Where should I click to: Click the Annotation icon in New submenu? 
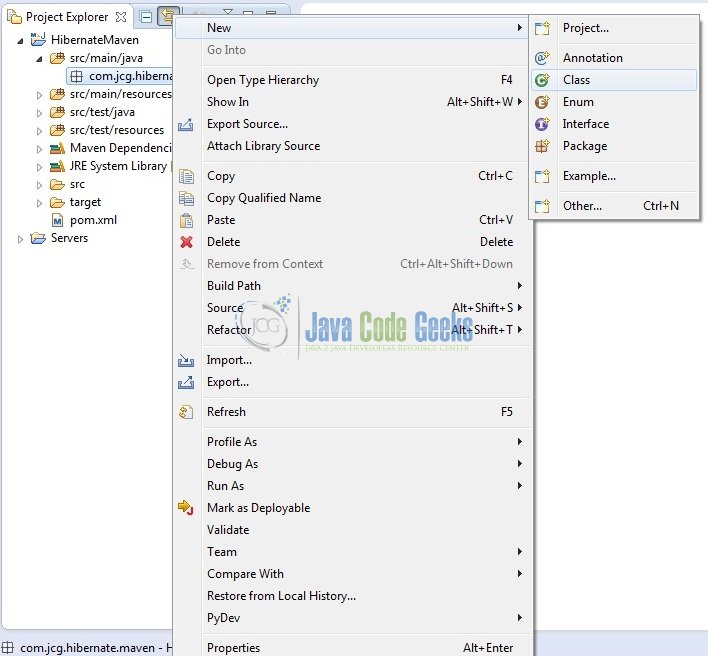542,58
